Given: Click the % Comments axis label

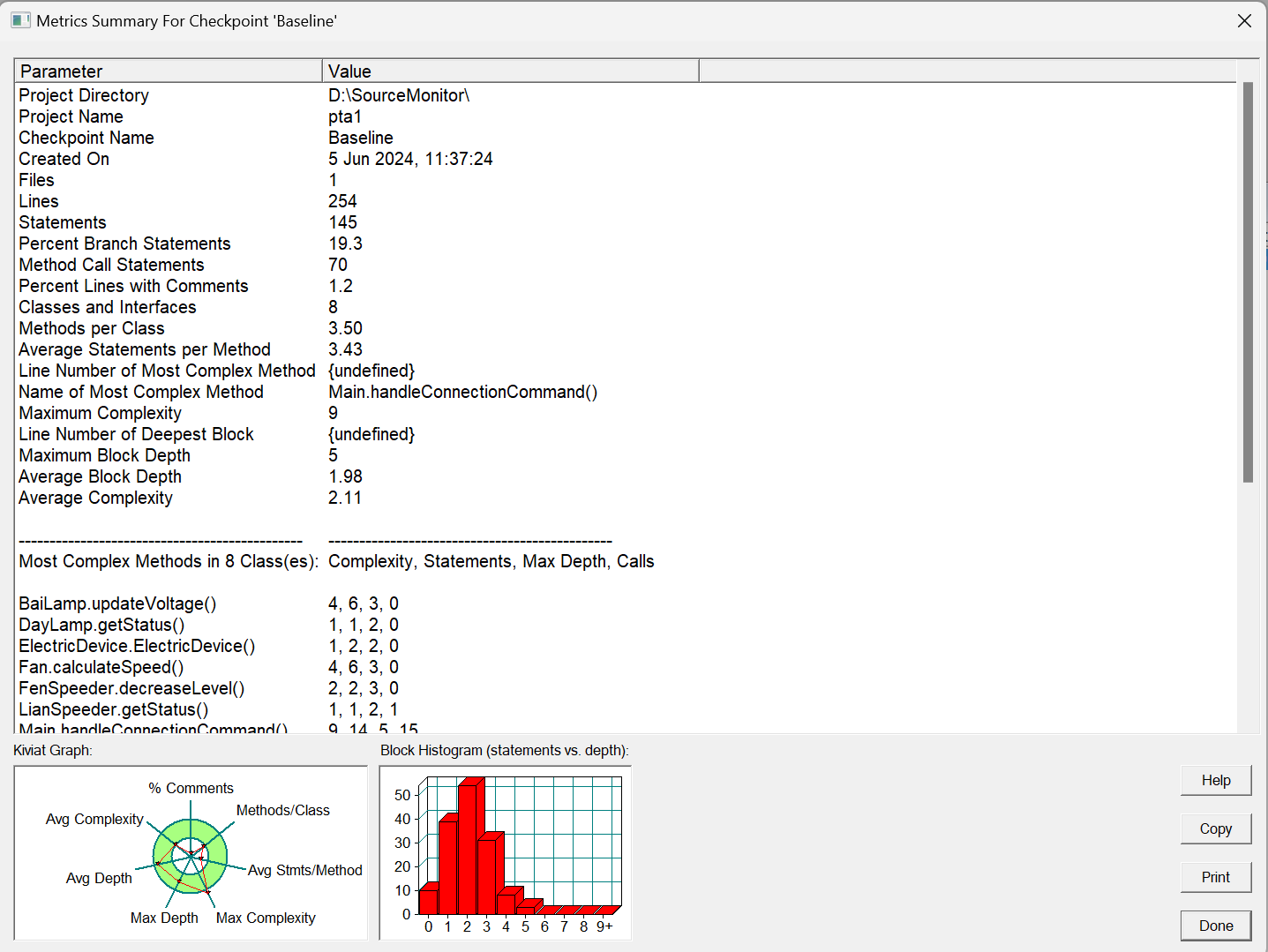Looking at the screenshot, I should (x=191, y=788).
